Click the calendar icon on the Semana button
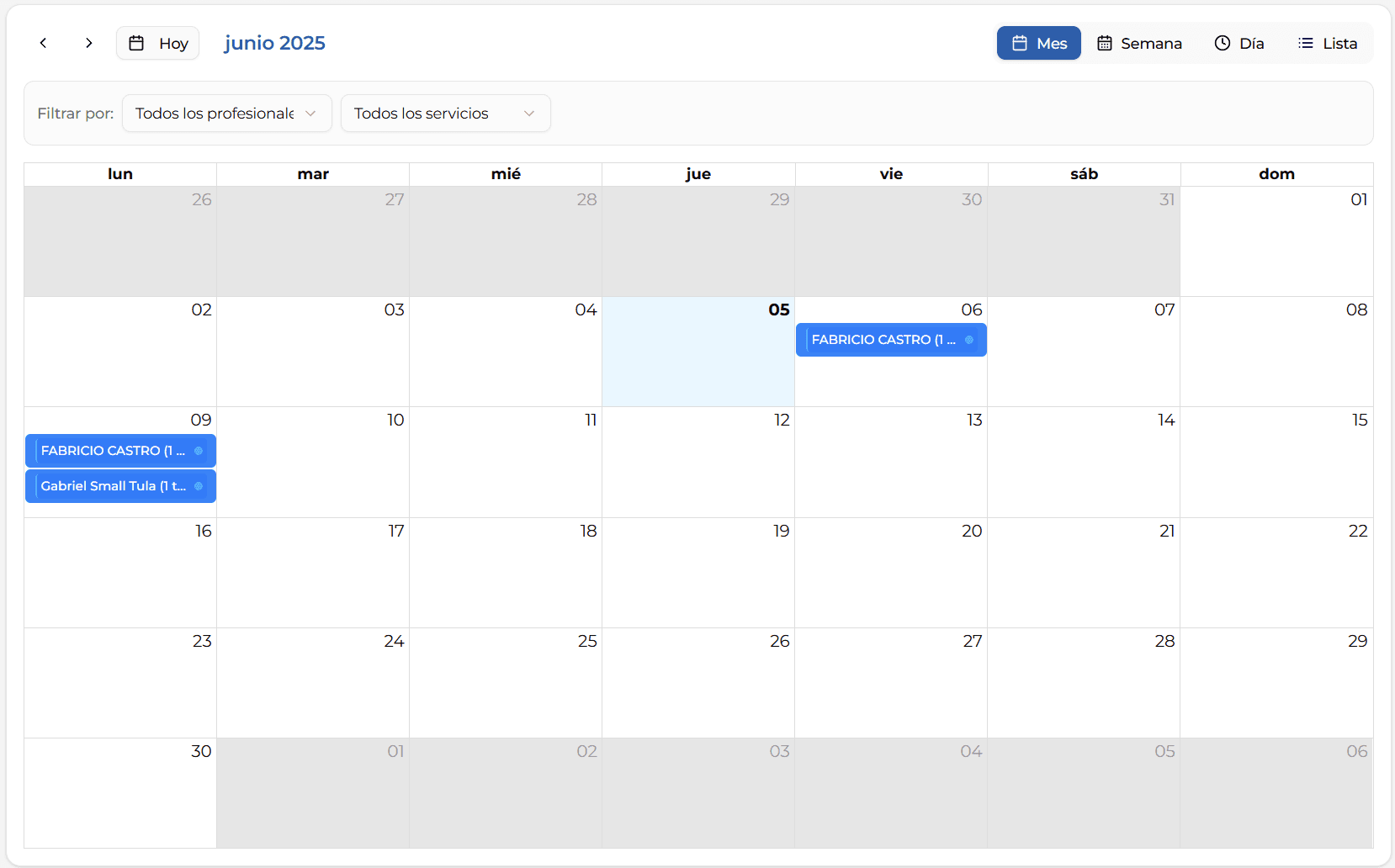The width and height of the screenshot is (1395, 868). coord(1105,43)
